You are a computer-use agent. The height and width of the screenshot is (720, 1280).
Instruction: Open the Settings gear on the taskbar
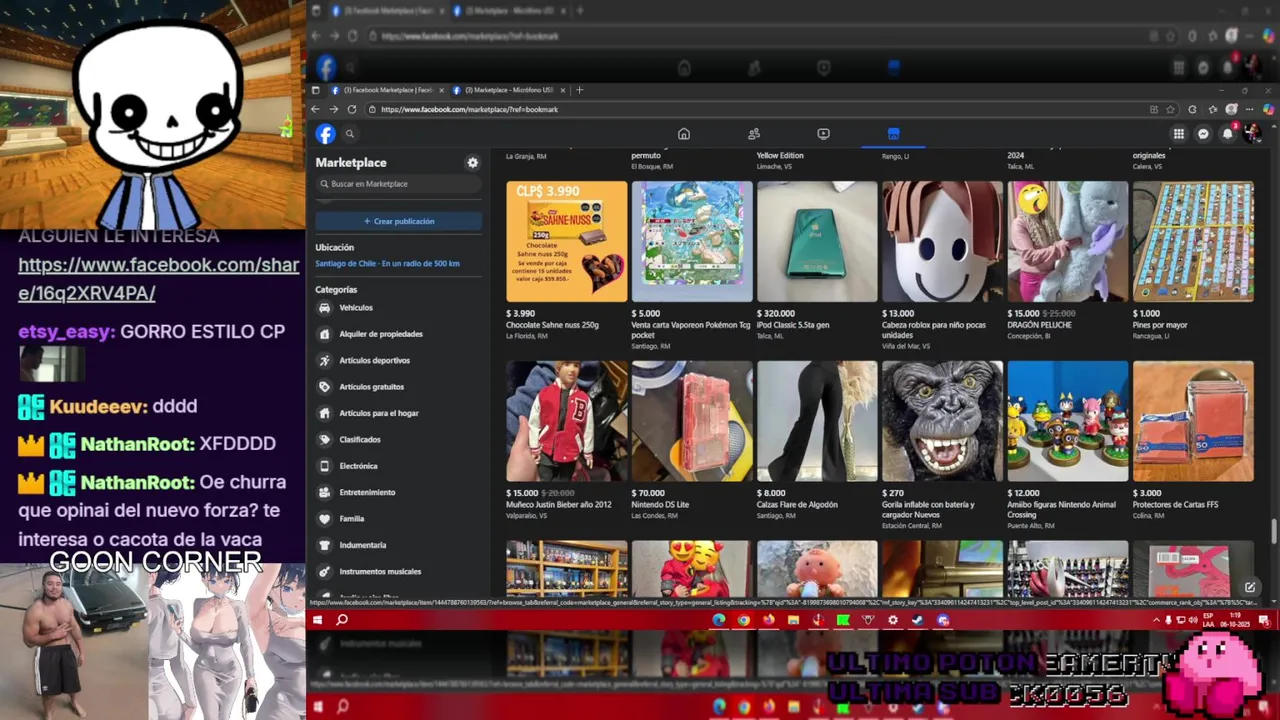(x=893, y=620)
